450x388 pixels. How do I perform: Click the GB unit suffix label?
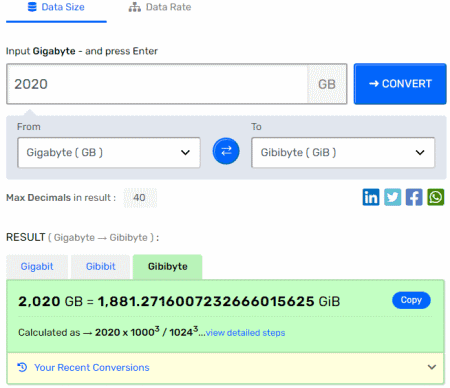click(x=327, y=84)
